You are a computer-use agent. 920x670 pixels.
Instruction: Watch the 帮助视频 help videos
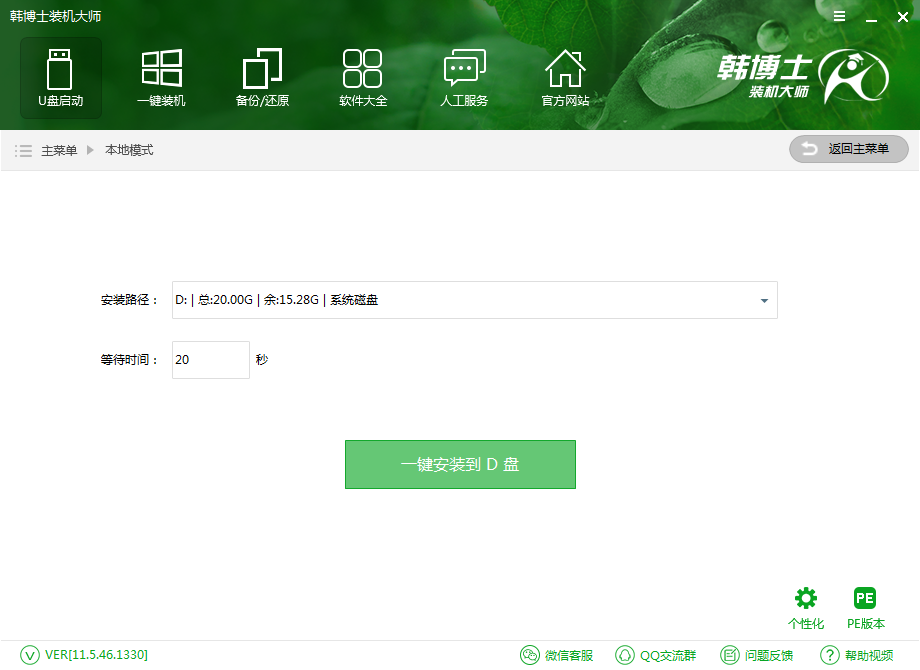[x=863, y=655]
